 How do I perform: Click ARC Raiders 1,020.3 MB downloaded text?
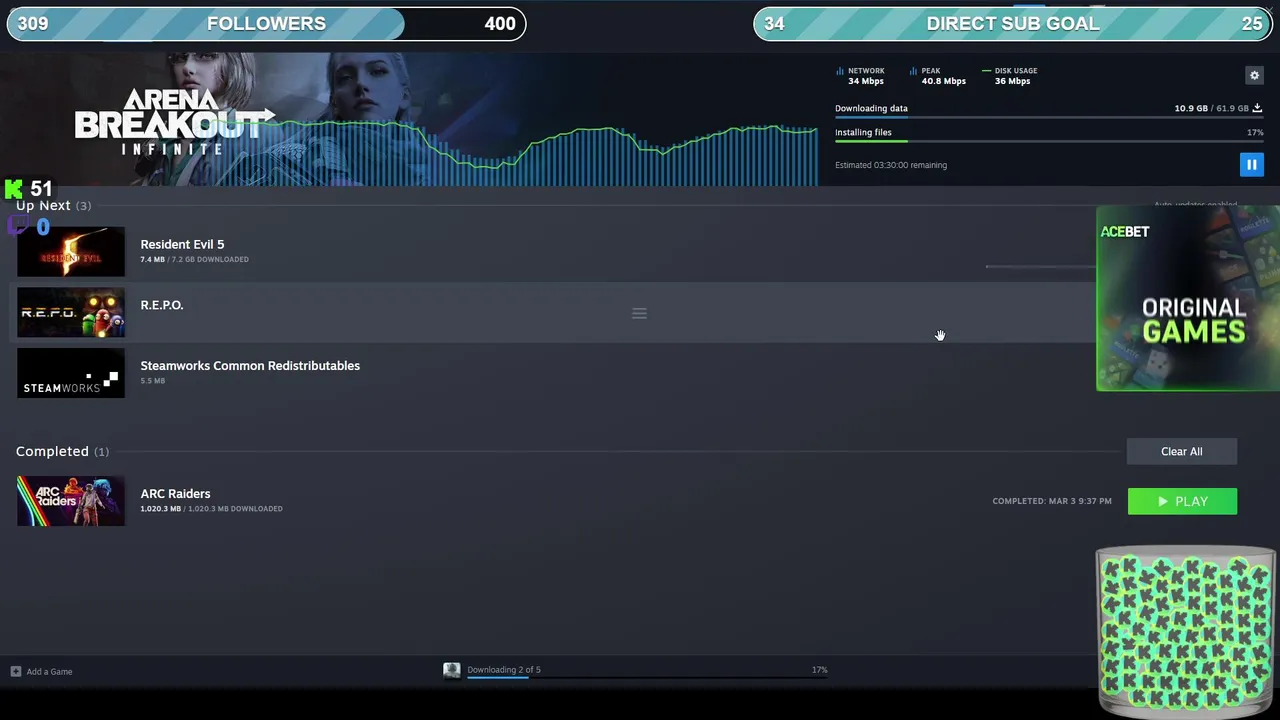[211, 508]
